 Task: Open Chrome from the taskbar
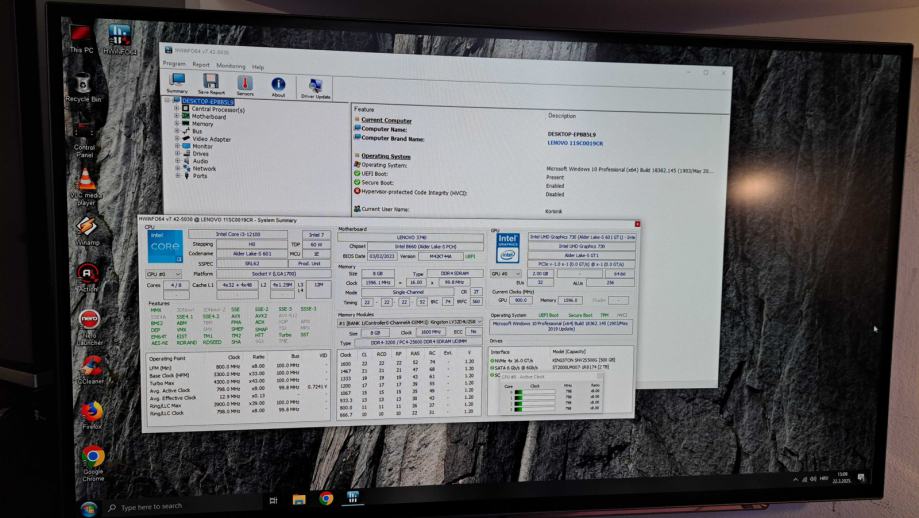click(x=326, y=498)
